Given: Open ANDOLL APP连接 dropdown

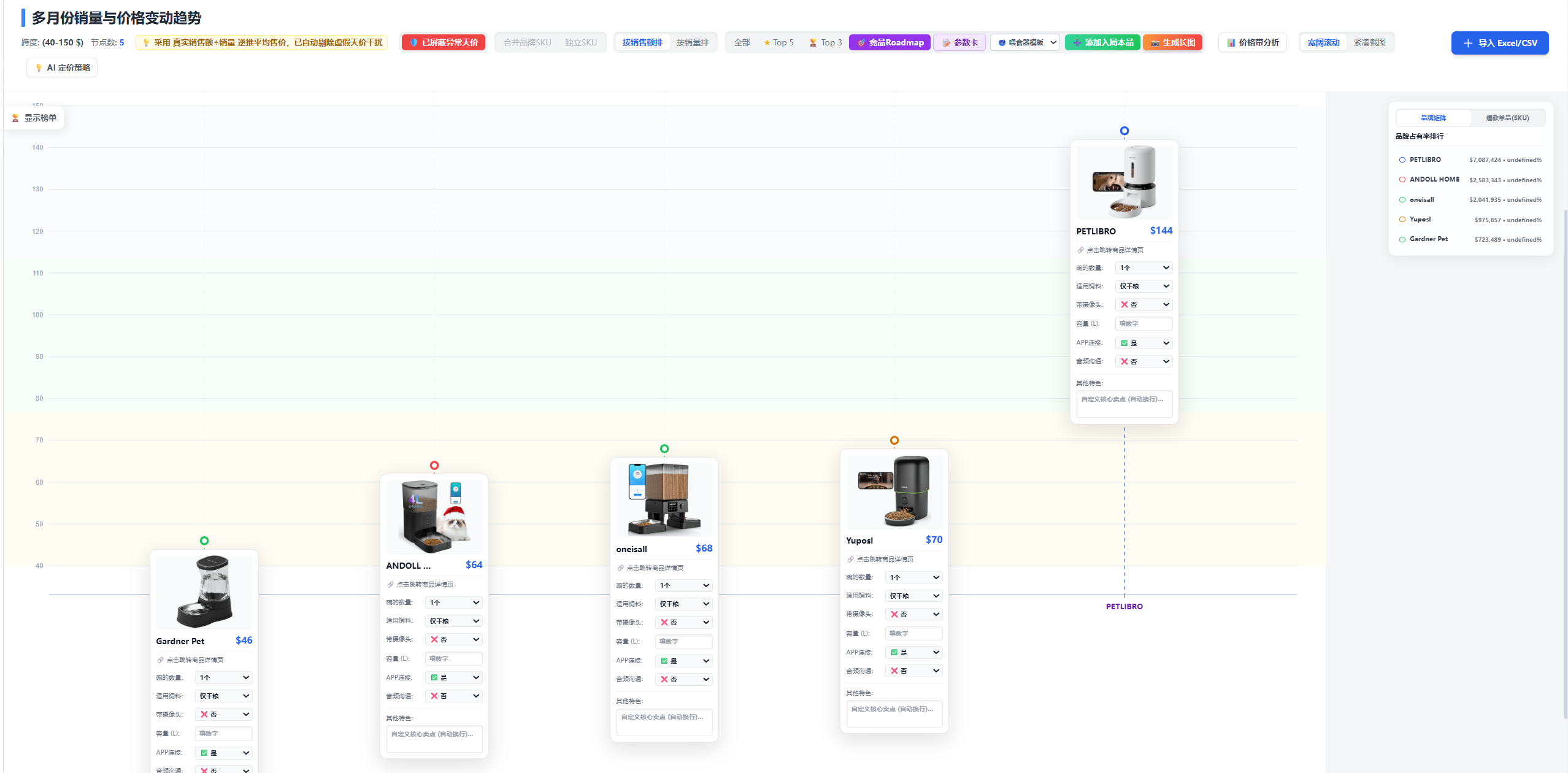Looking at the screenshot, I should click(x=453, y=678).
